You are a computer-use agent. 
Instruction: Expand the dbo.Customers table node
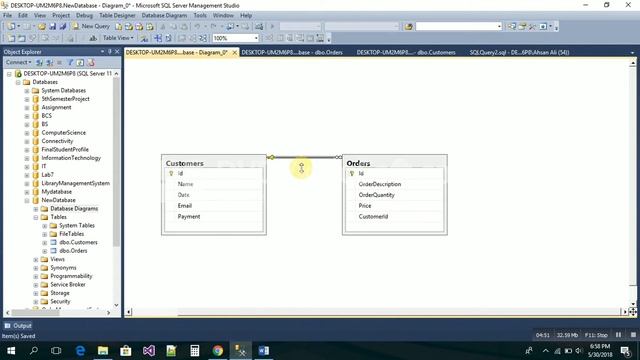pyautogui.click(x=44, y=242)
